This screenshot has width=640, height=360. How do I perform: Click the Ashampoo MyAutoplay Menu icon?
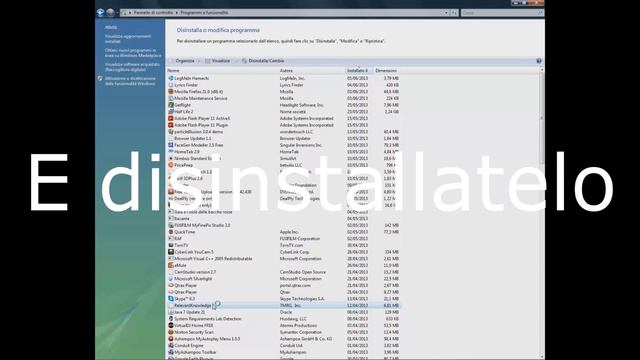point(171,339)
